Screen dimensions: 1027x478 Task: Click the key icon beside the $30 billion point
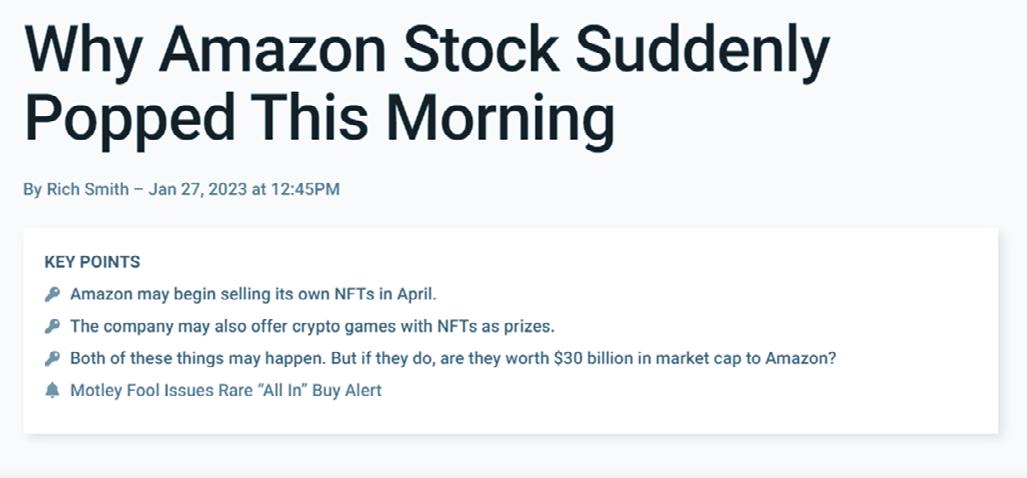click(x=52, y=358)
